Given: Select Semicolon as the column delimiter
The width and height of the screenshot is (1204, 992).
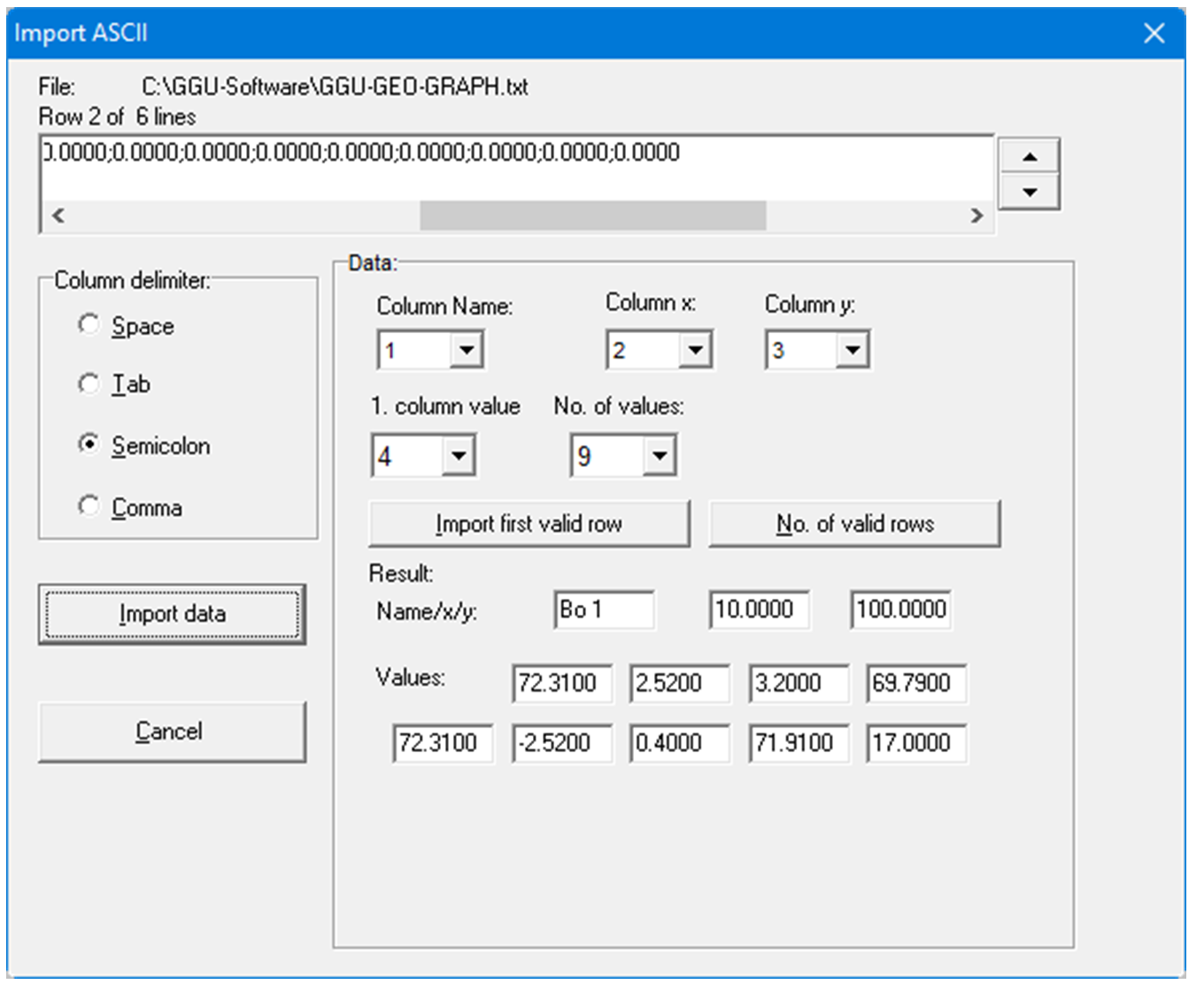Looking at the screenshot, I should (x=89, y=446).
